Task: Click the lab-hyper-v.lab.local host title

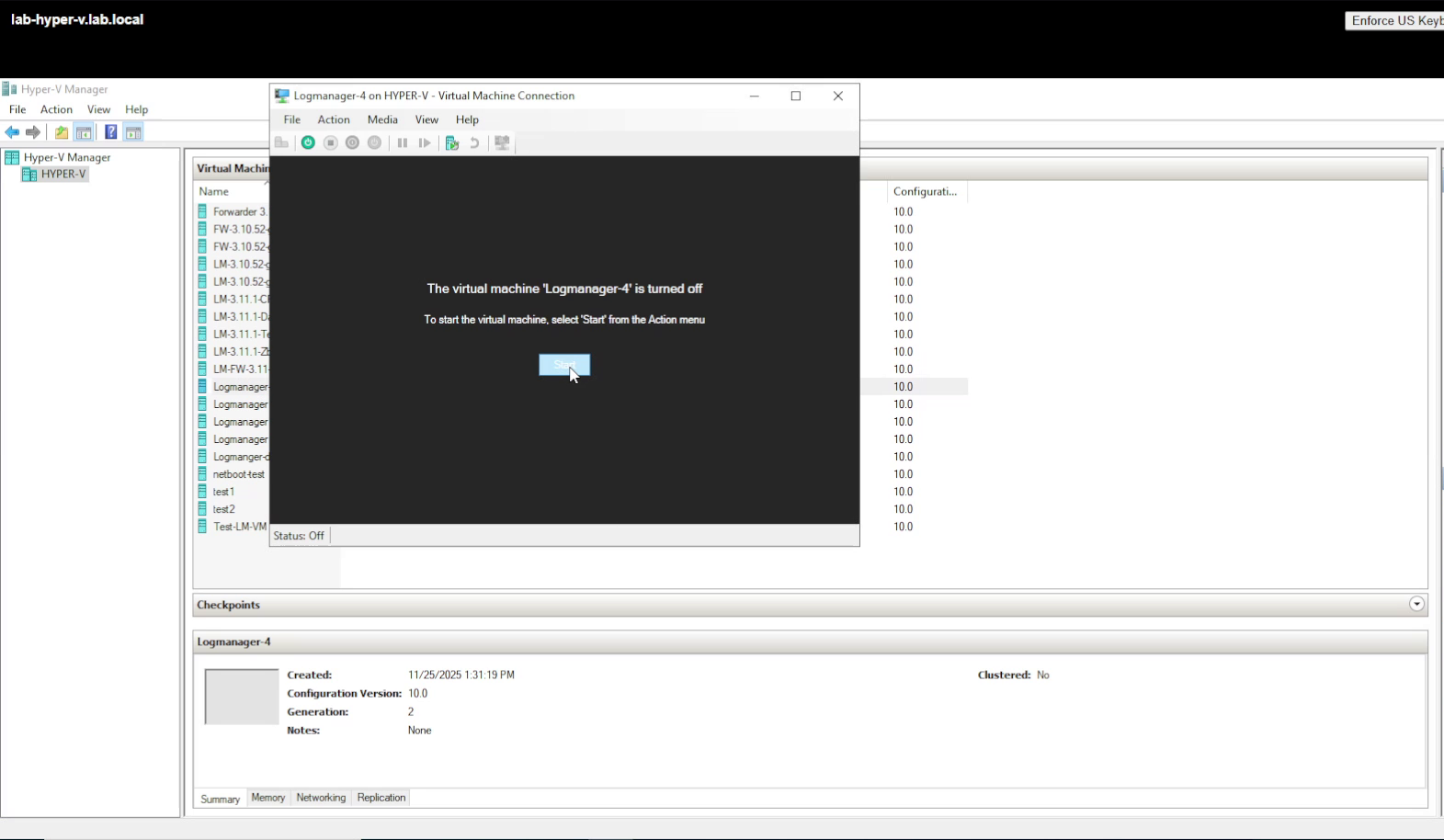Action: pyautogui.click(x=77, y=19)
